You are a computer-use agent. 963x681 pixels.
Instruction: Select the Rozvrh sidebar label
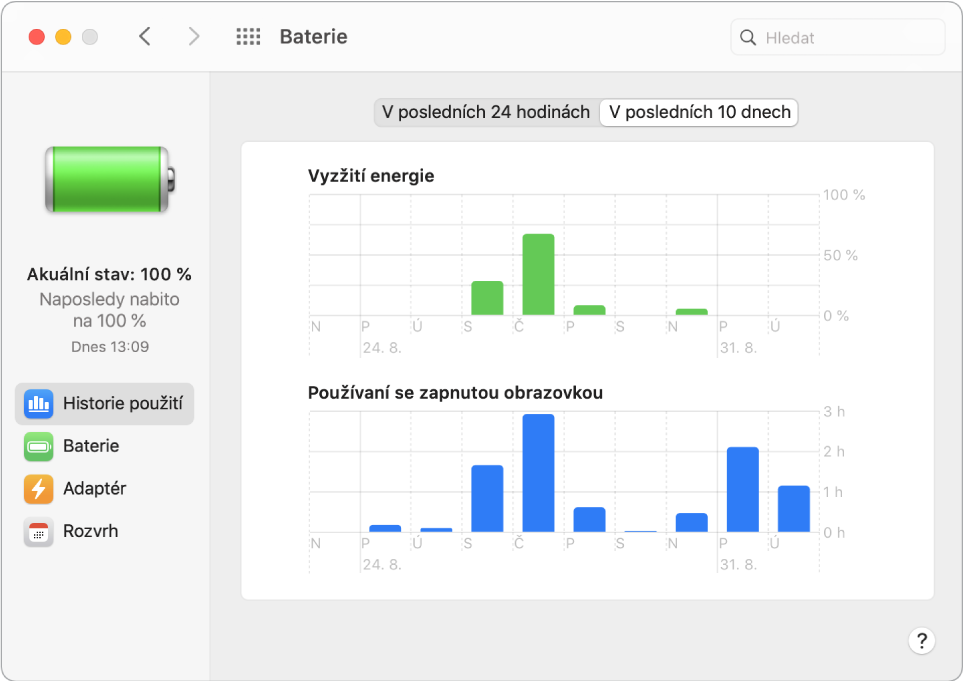(90, 532)
